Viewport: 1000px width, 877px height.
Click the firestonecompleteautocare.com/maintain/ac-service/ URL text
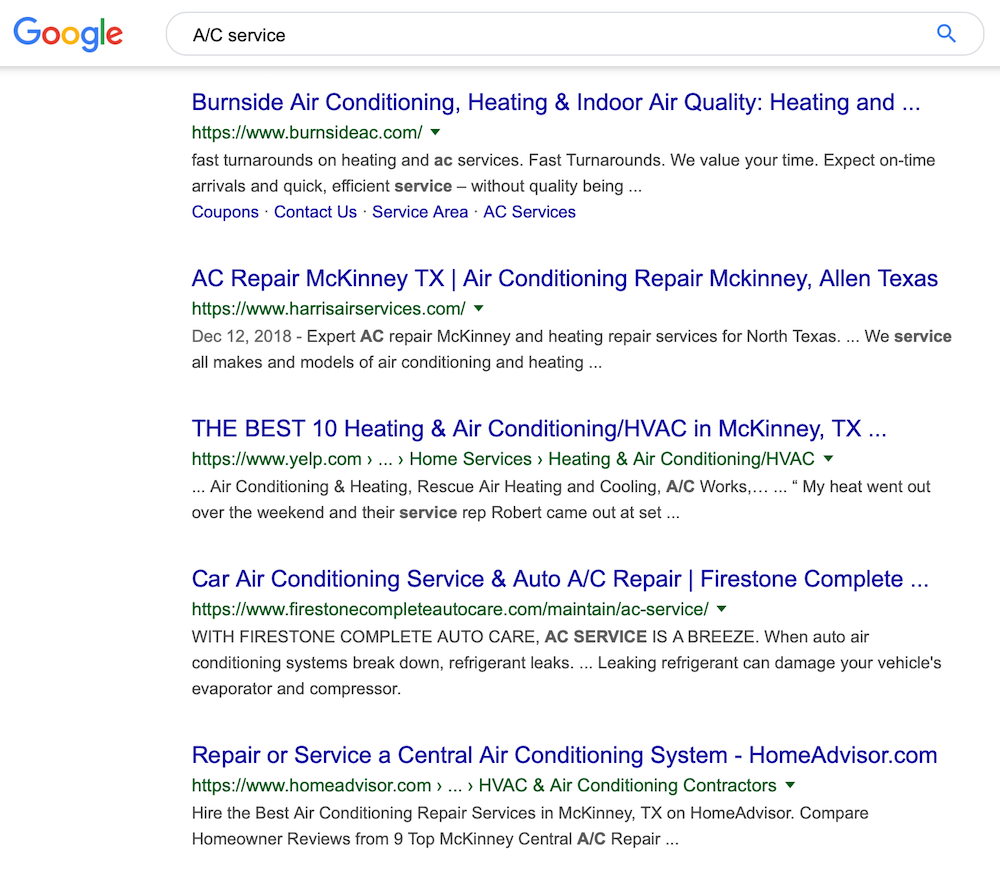[450, 609]
